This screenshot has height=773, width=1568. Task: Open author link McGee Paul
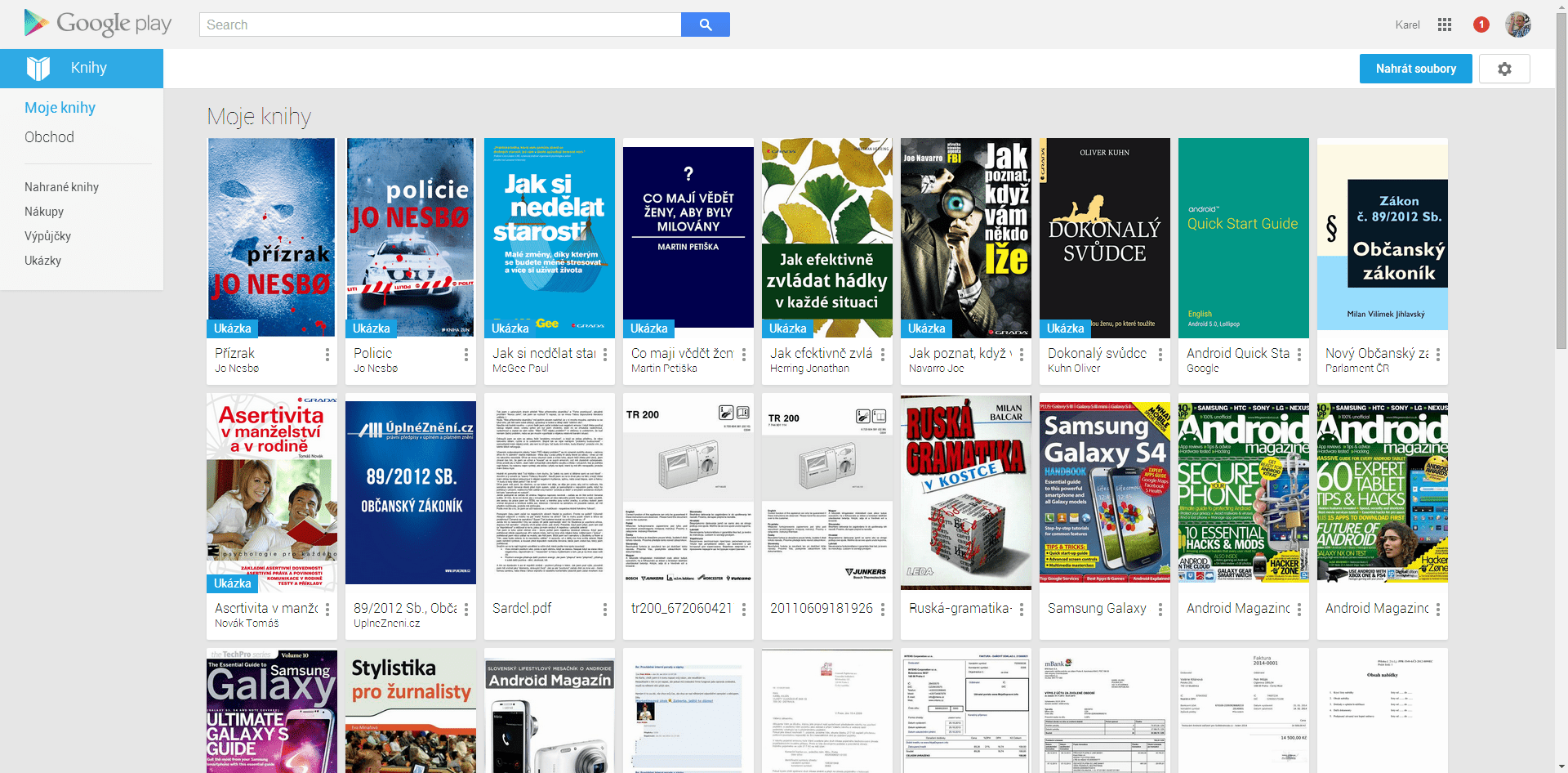(x=520, y=369)
